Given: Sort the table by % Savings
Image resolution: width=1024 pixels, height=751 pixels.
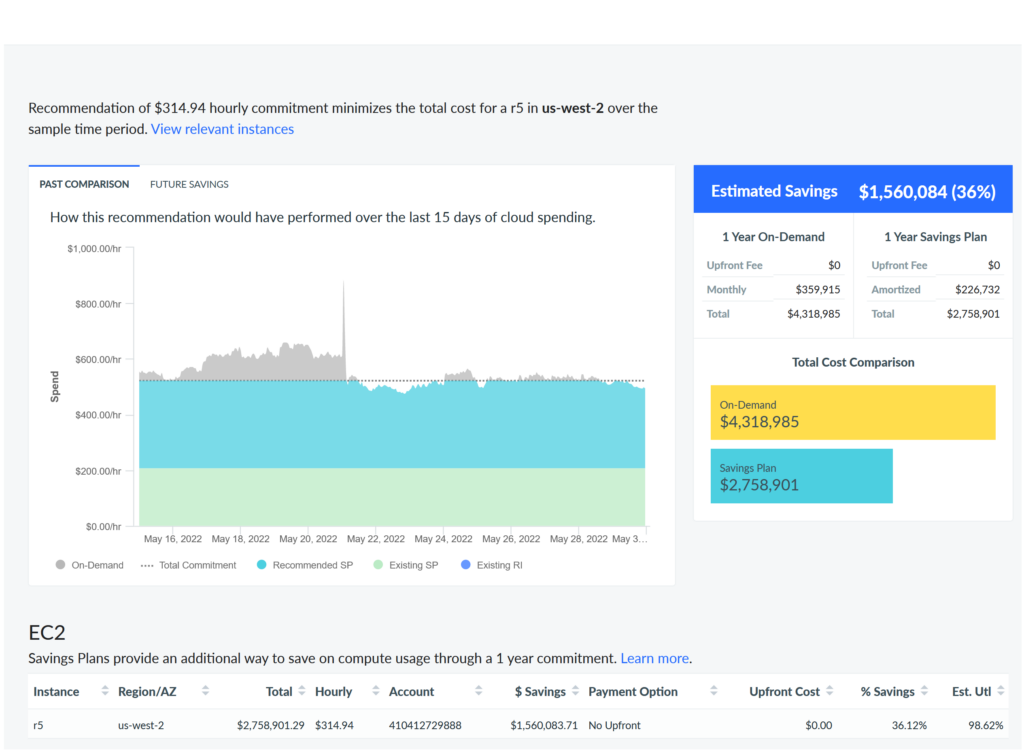Looking at the screenshot, I should pyautogui.click(x=922, y=691).
